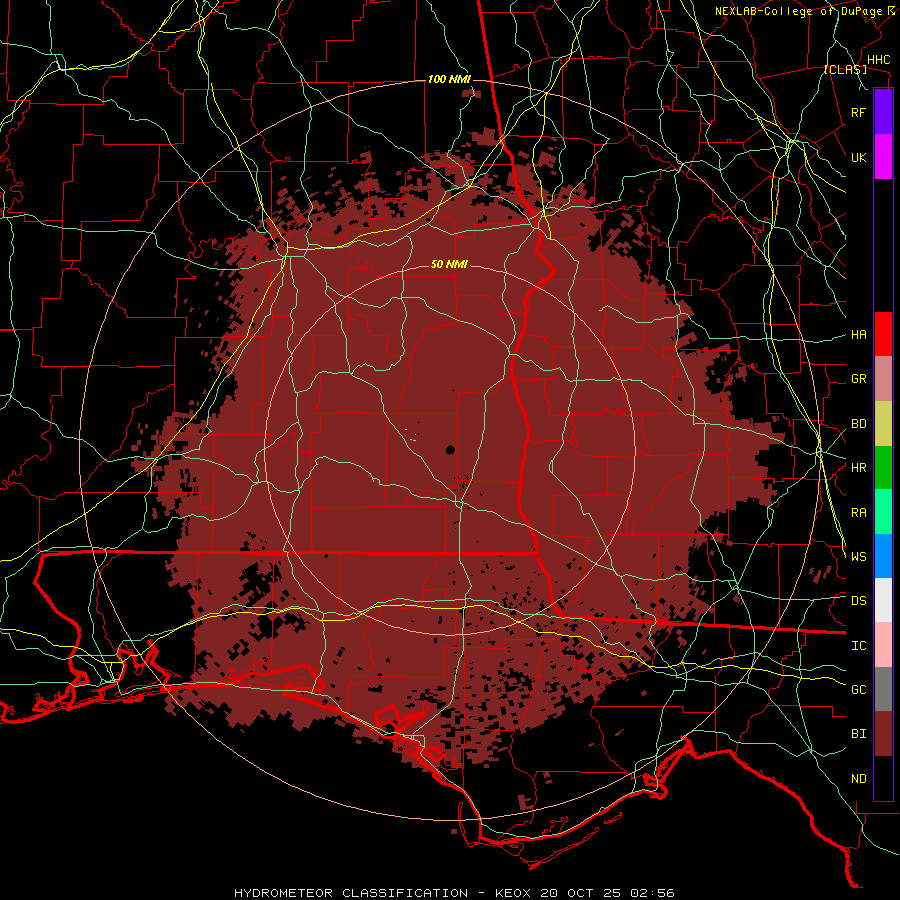Click the gray GC legend color swatch
Viewport: 900px width, 900px height.
click(x=883, y=689)
